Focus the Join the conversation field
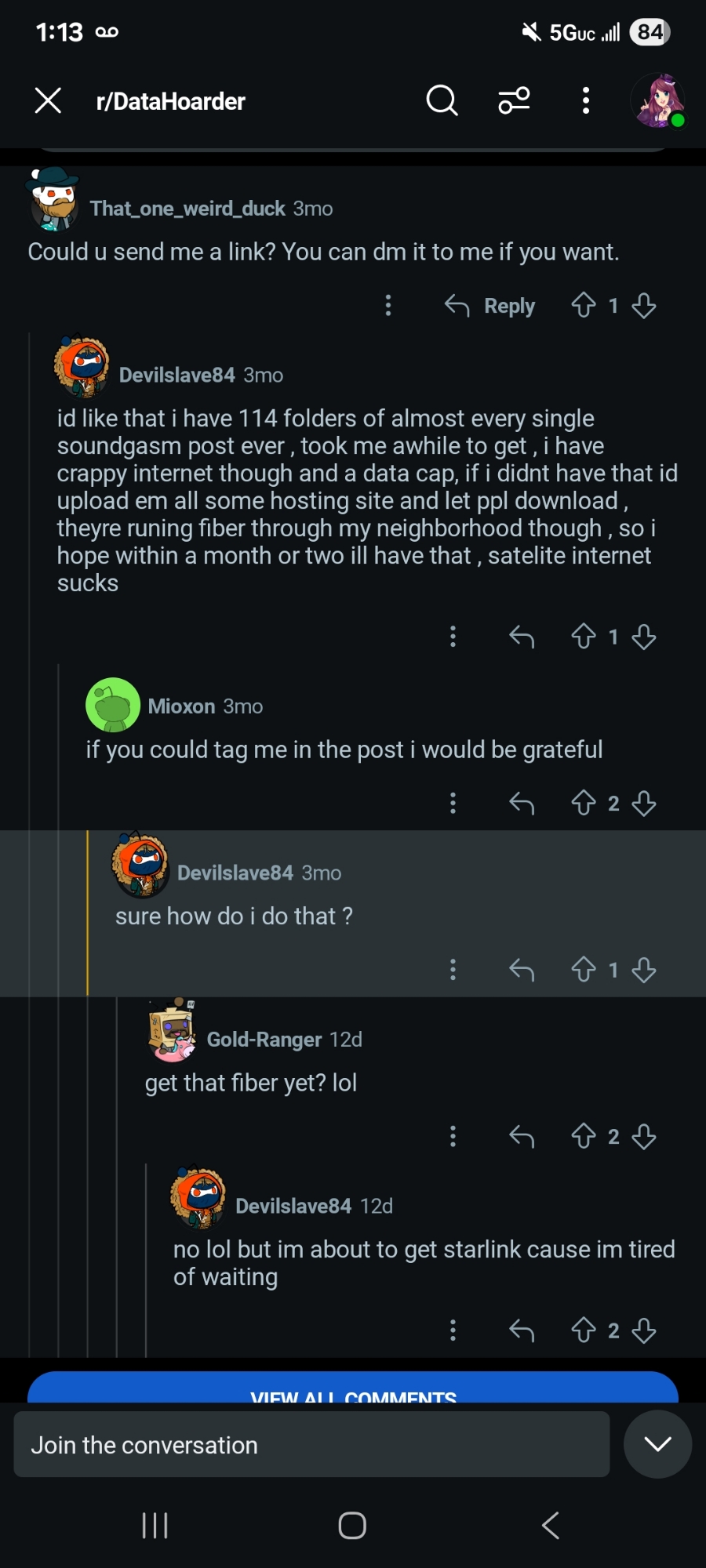The height and width of the screenshot is (1568, 706). click(311, 1445)
